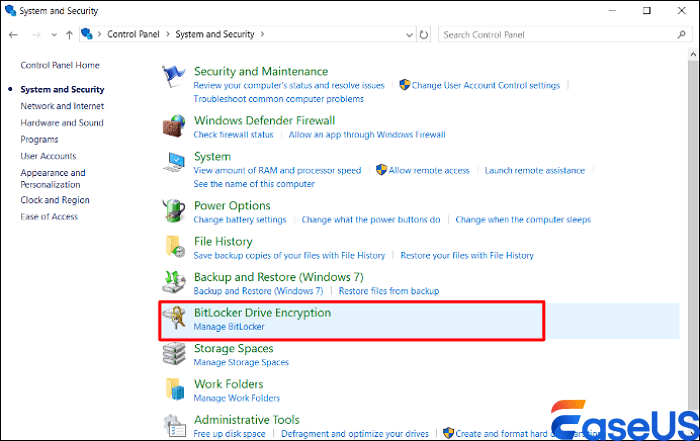
Task: Click Check firewall status
Action: [233, 134]
